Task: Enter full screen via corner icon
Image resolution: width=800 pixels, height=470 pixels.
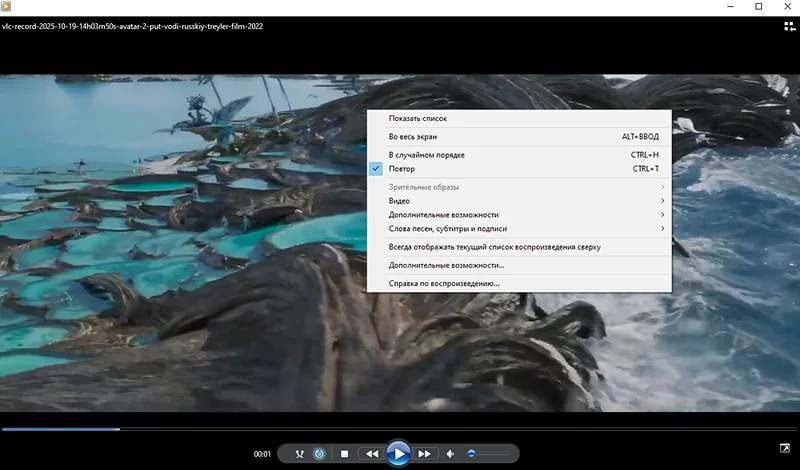Action: [785, 448]
